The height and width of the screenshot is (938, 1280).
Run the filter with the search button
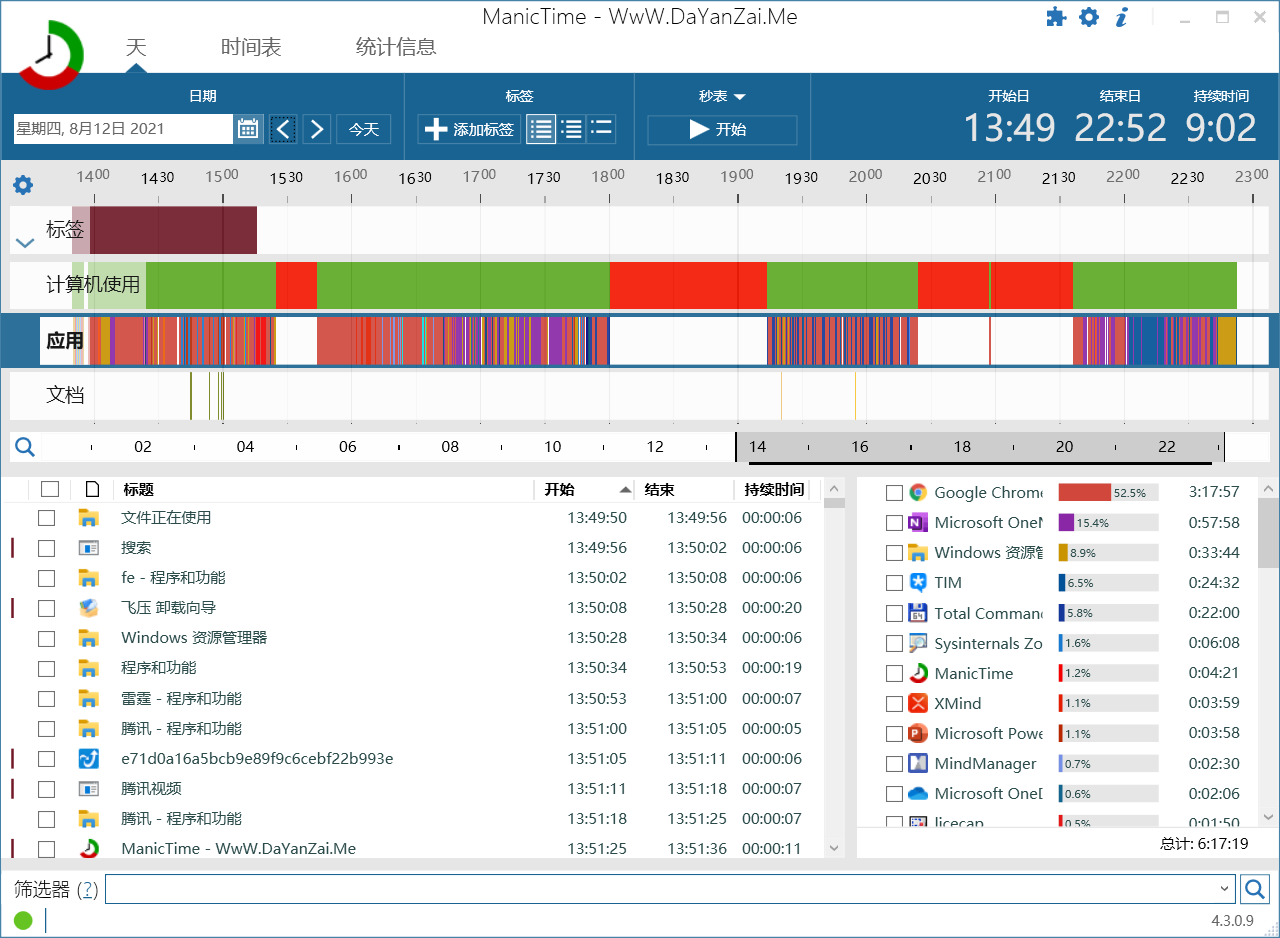click(x=1255, y=888)
